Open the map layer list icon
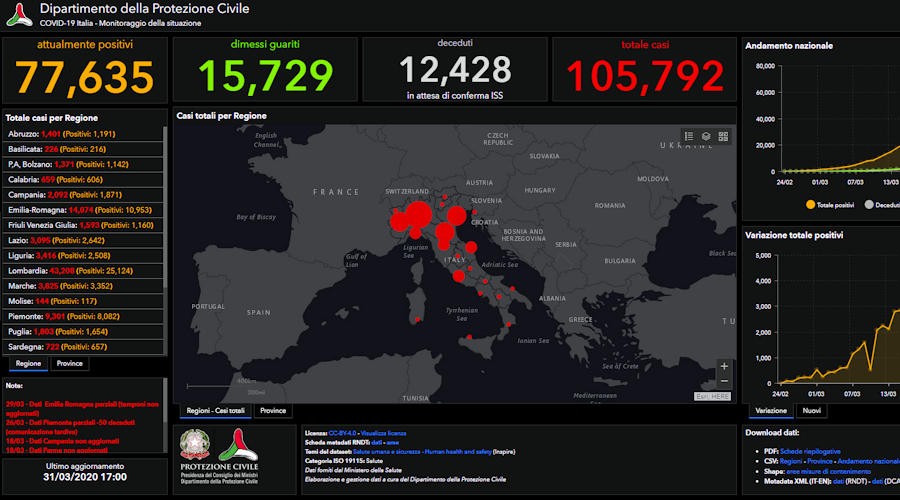This screenshot has width=900, height=500. point(706,136)
